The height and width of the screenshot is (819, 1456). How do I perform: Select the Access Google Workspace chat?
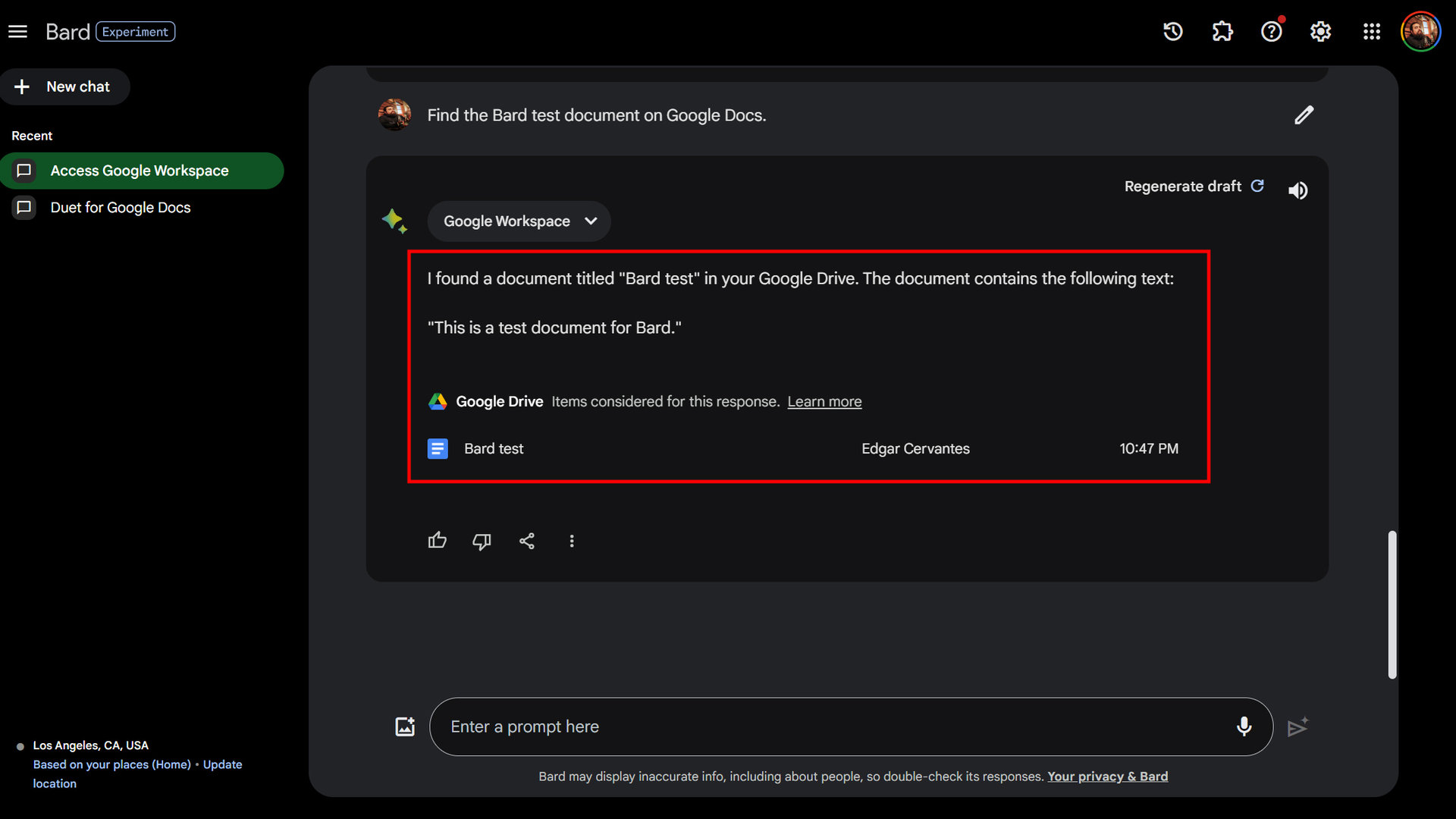click(x=140, y=171)
